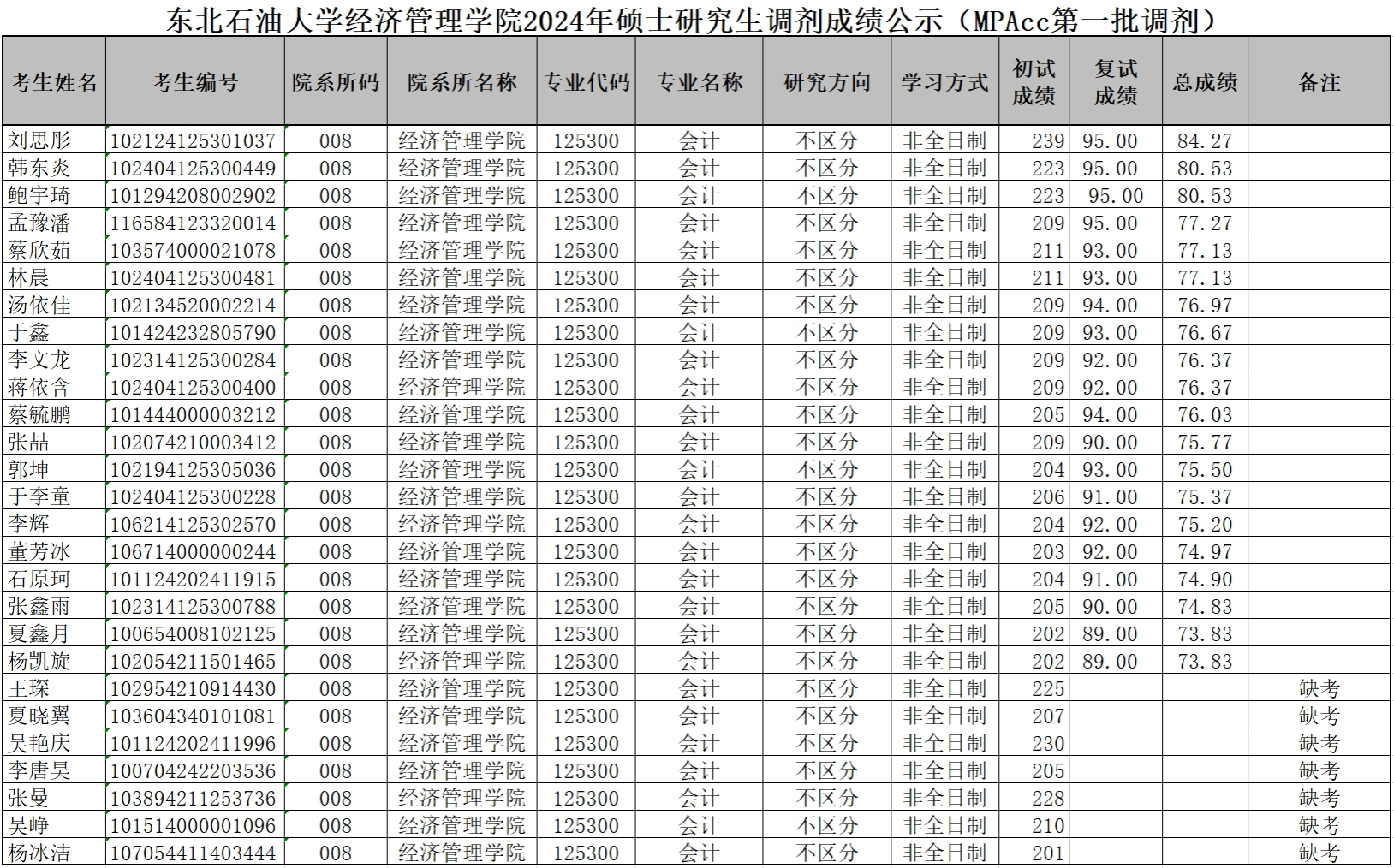Screen dimensions: 1394x868
Task: Click the name cell 刘思彤
Action: coord(39,141)
